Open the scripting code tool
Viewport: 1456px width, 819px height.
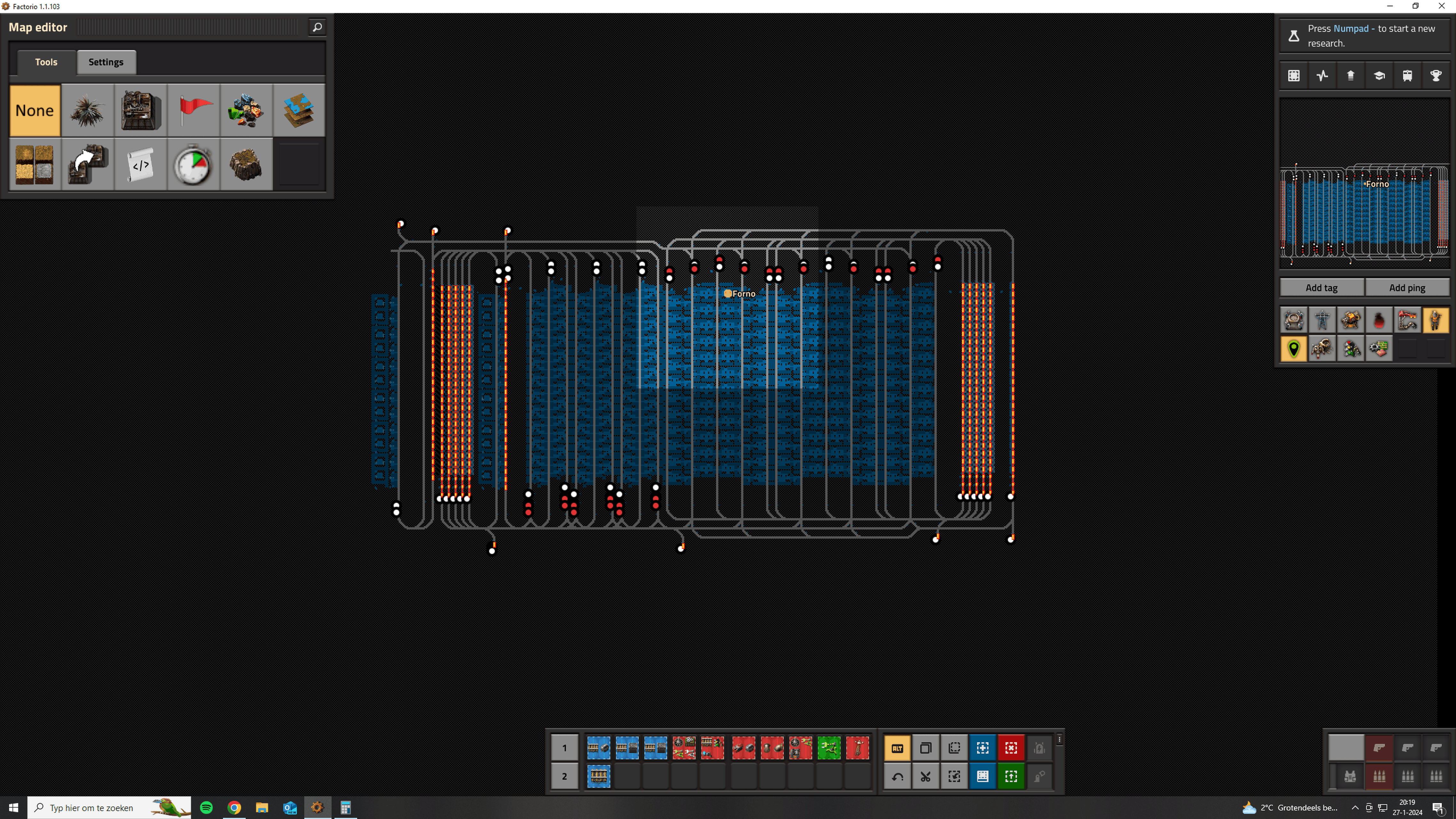140,164
